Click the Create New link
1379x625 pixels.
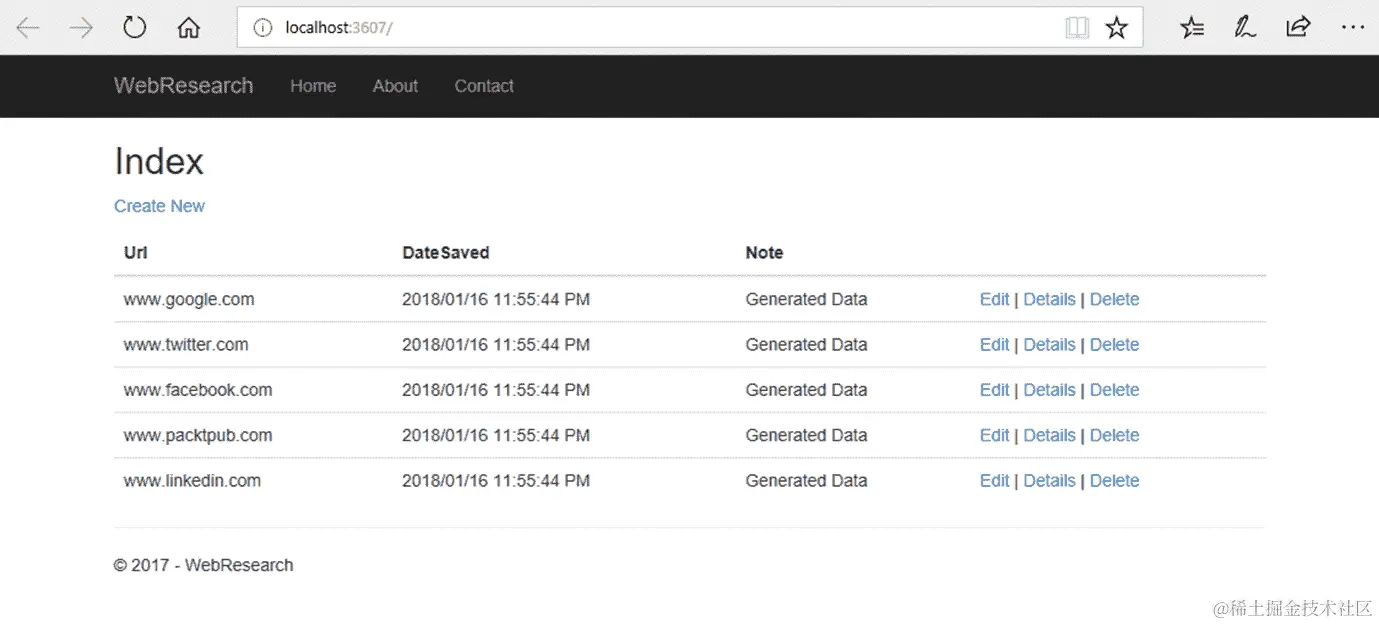click(159, 206)
